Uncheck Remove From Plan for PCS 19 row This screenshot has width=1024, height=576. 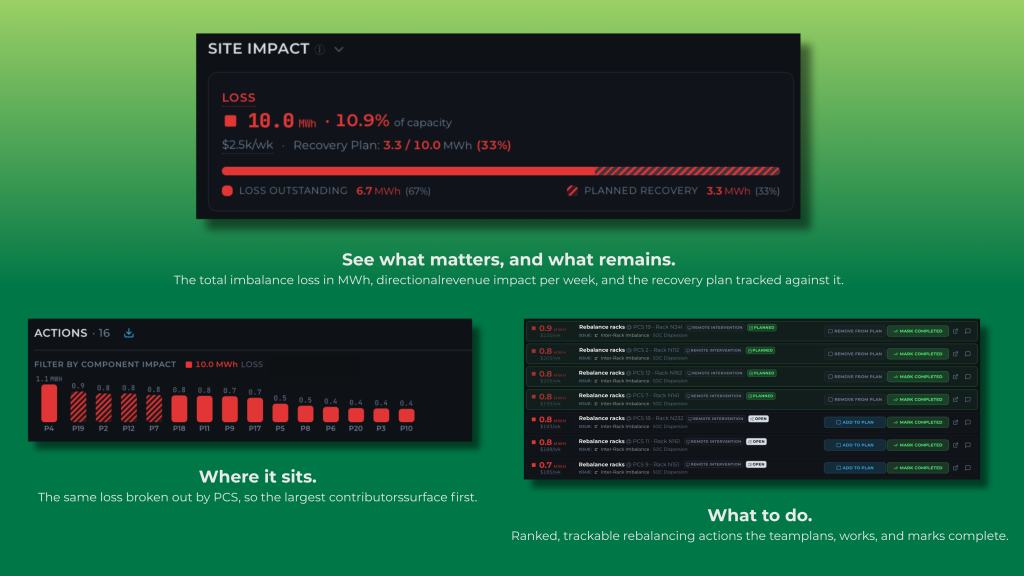click(854, 331)
